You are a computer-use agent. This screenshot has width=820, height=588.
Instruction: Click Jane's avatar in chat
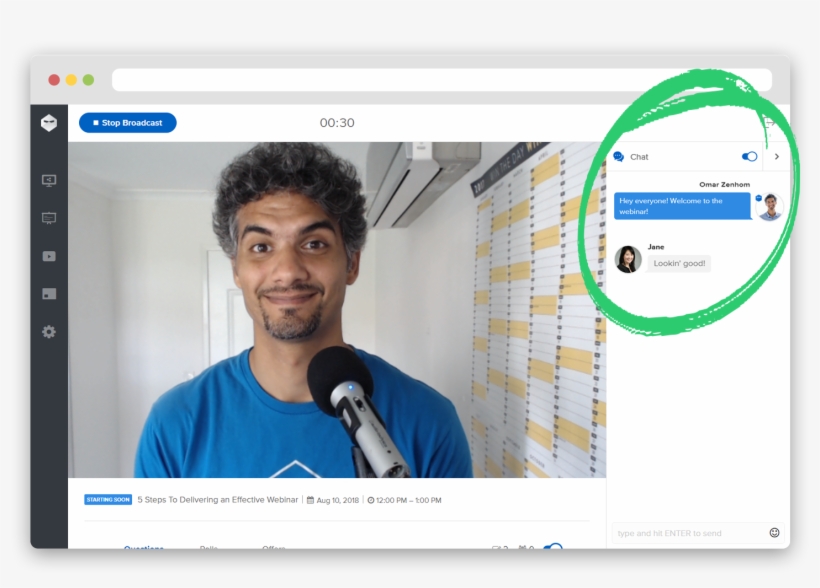(628, 260)
